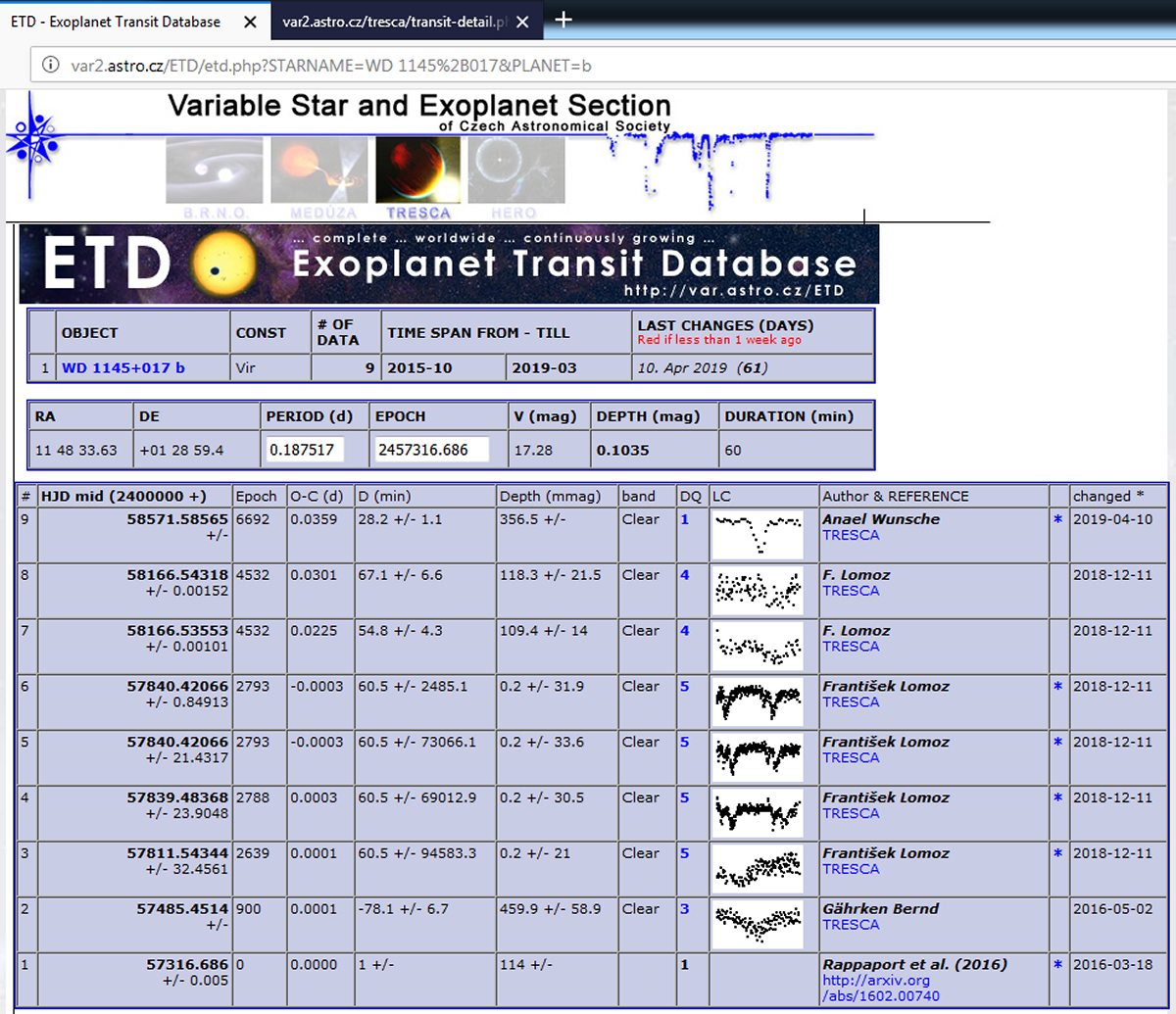Click data quality 3 link for row 2
Viewport: 1176px width, 1014px height.
684,909
